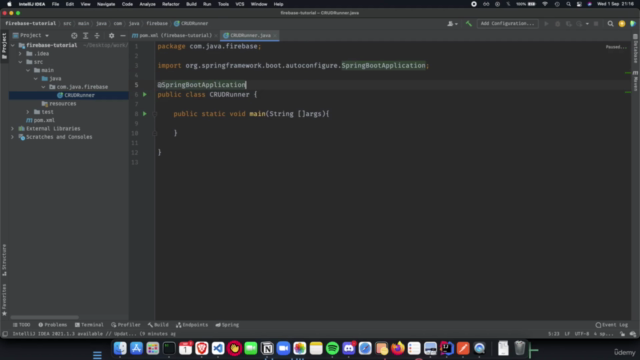Run main method via gutter arrow on line 8

click(x=144, y=113)
